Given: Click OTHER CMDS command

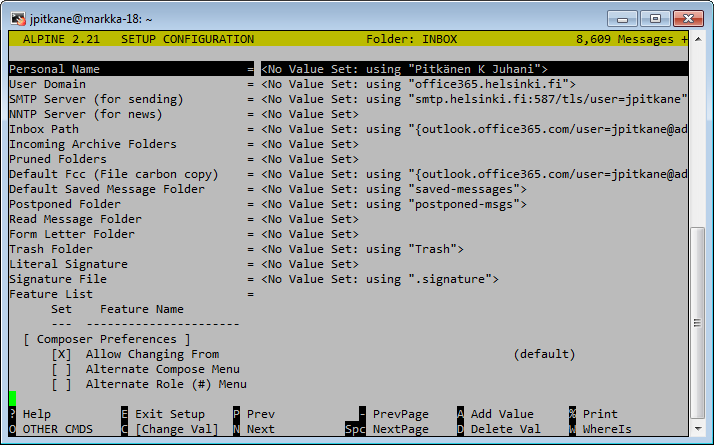Looking at the screenshot, I should (51, 429).
